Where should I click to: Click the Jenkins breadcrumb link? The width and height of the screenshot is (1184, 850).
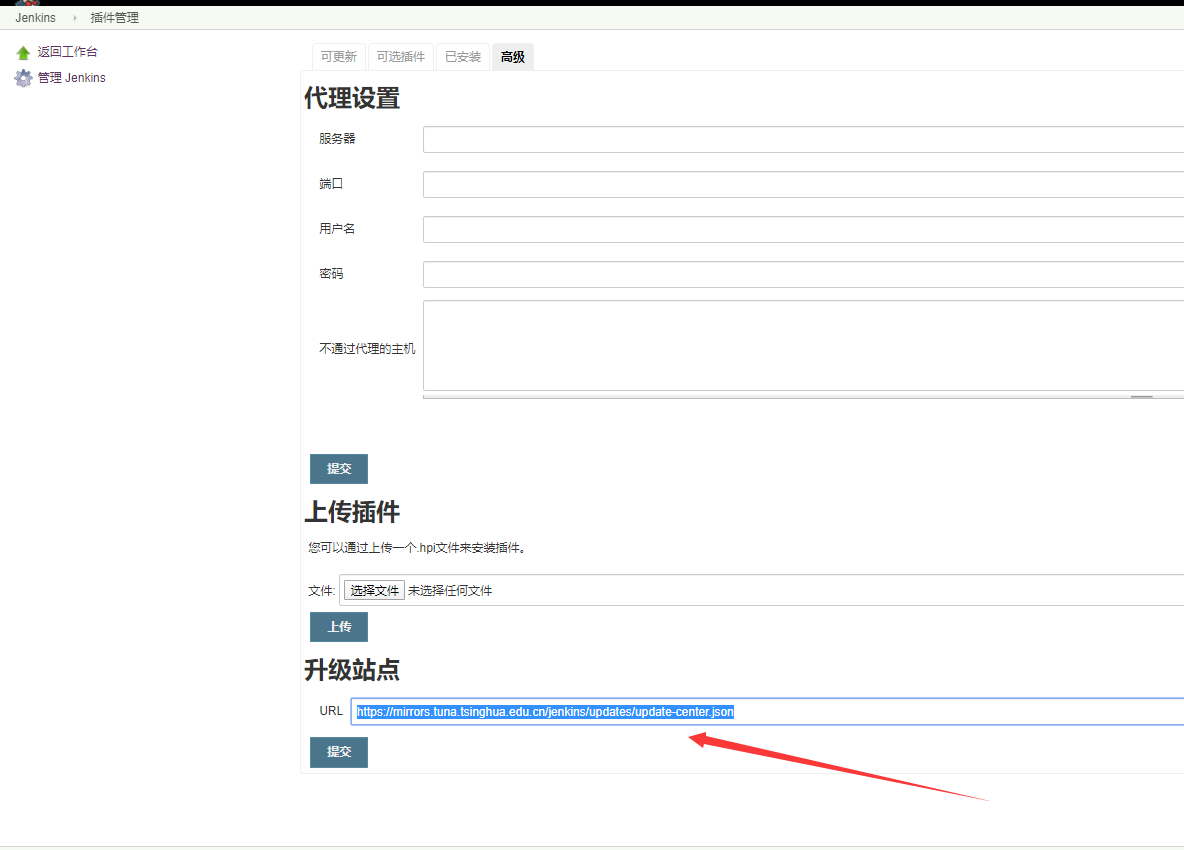coord(35,17)
